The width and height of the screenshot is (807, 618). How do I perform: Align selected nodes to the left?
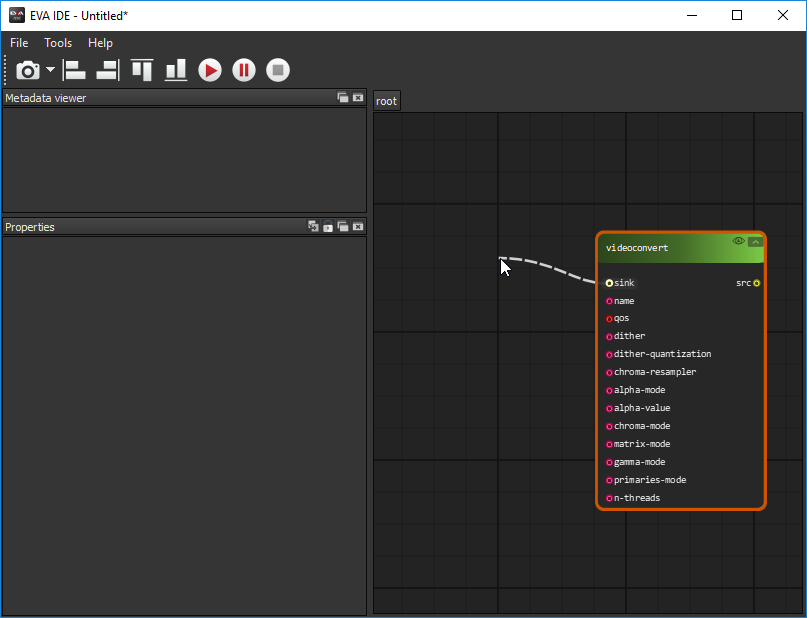point(75,70)
